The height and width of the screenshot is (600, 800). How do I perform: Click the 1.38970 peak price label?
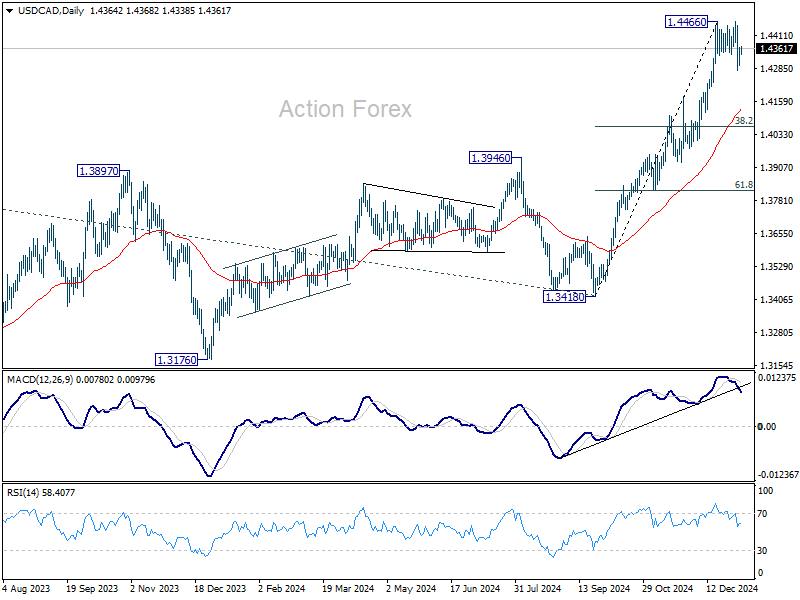pyautogui.click(x=98, y=171)
